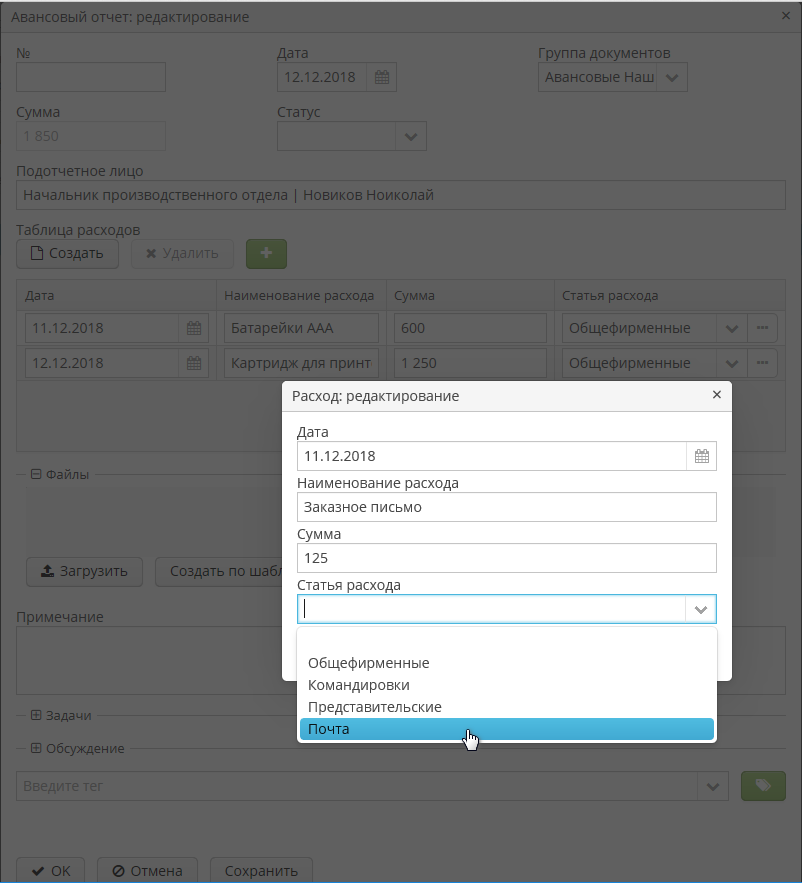802x883 pixels.
Task: Open calendar picker in expense edit dialog
Action: coord(701,456)
